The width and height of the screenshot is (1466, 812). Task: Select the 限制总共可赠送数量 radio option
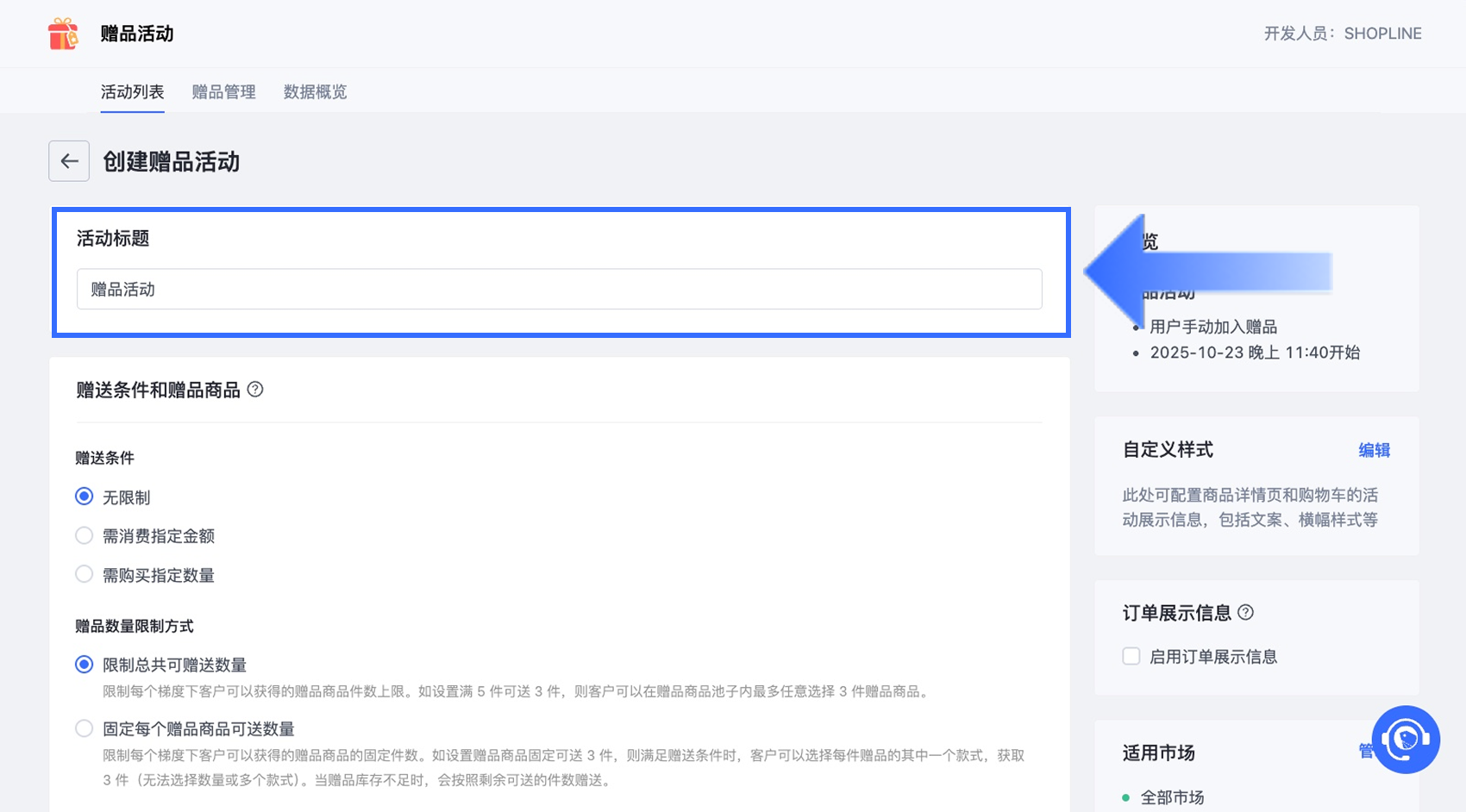coord(85,665)
